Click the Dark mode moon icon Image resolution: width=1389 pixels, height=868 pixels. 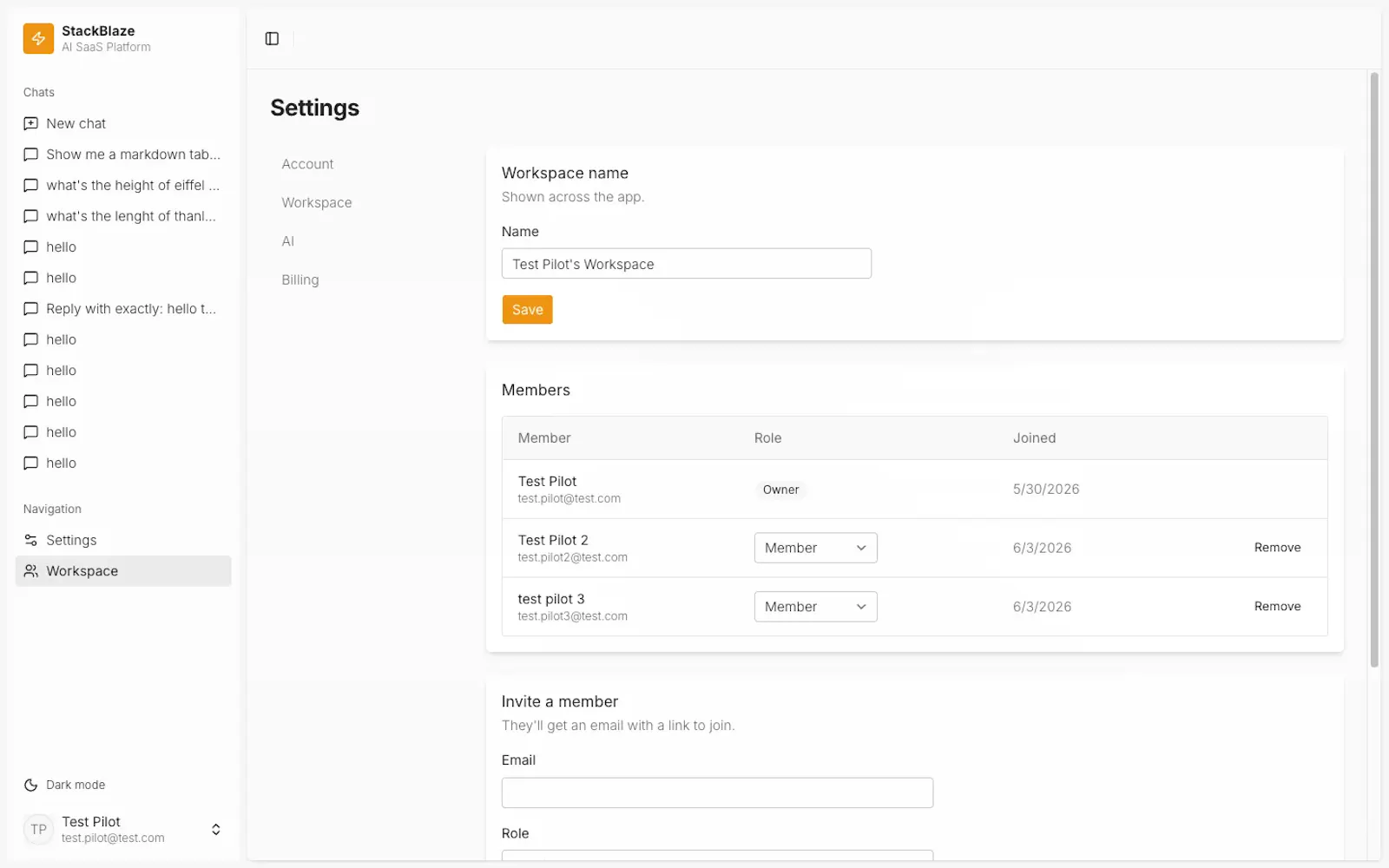point(30,785)
